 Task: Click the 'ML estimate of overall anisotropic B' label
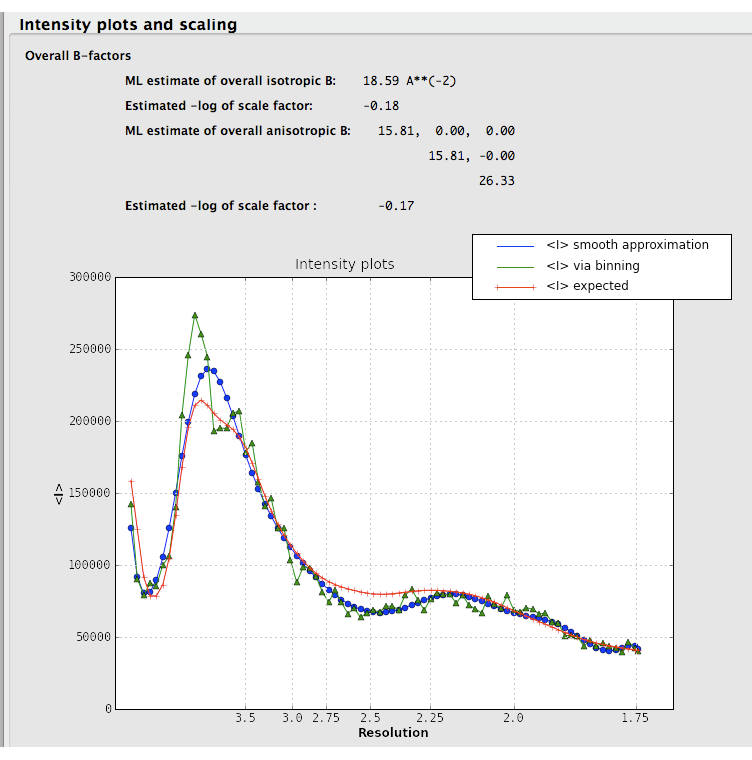(237, 131)
